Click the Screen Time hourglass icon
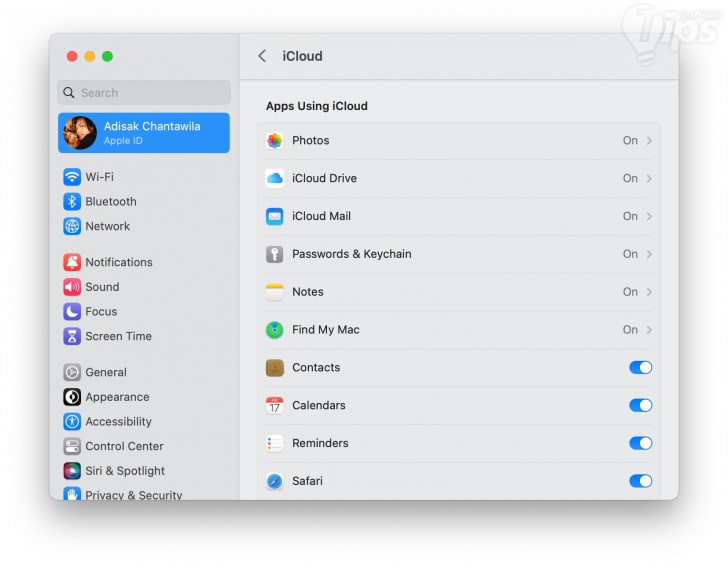 (72, 336)
